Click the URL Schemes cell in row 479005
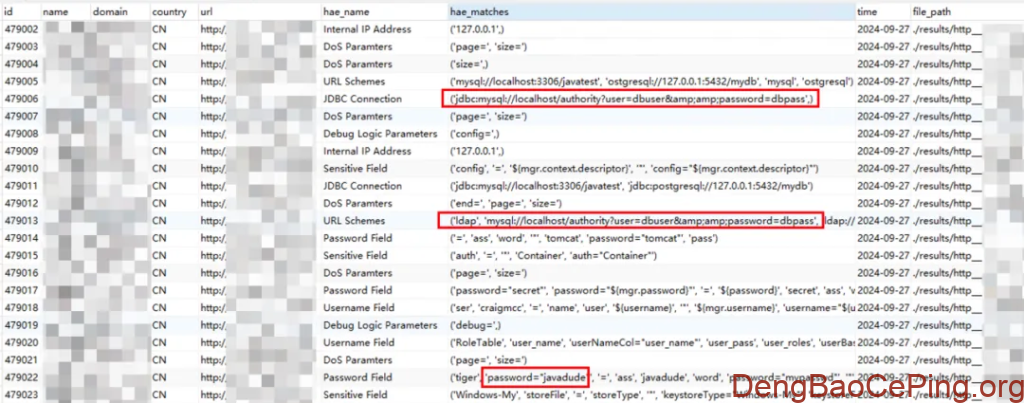 (x=353, y=82)
